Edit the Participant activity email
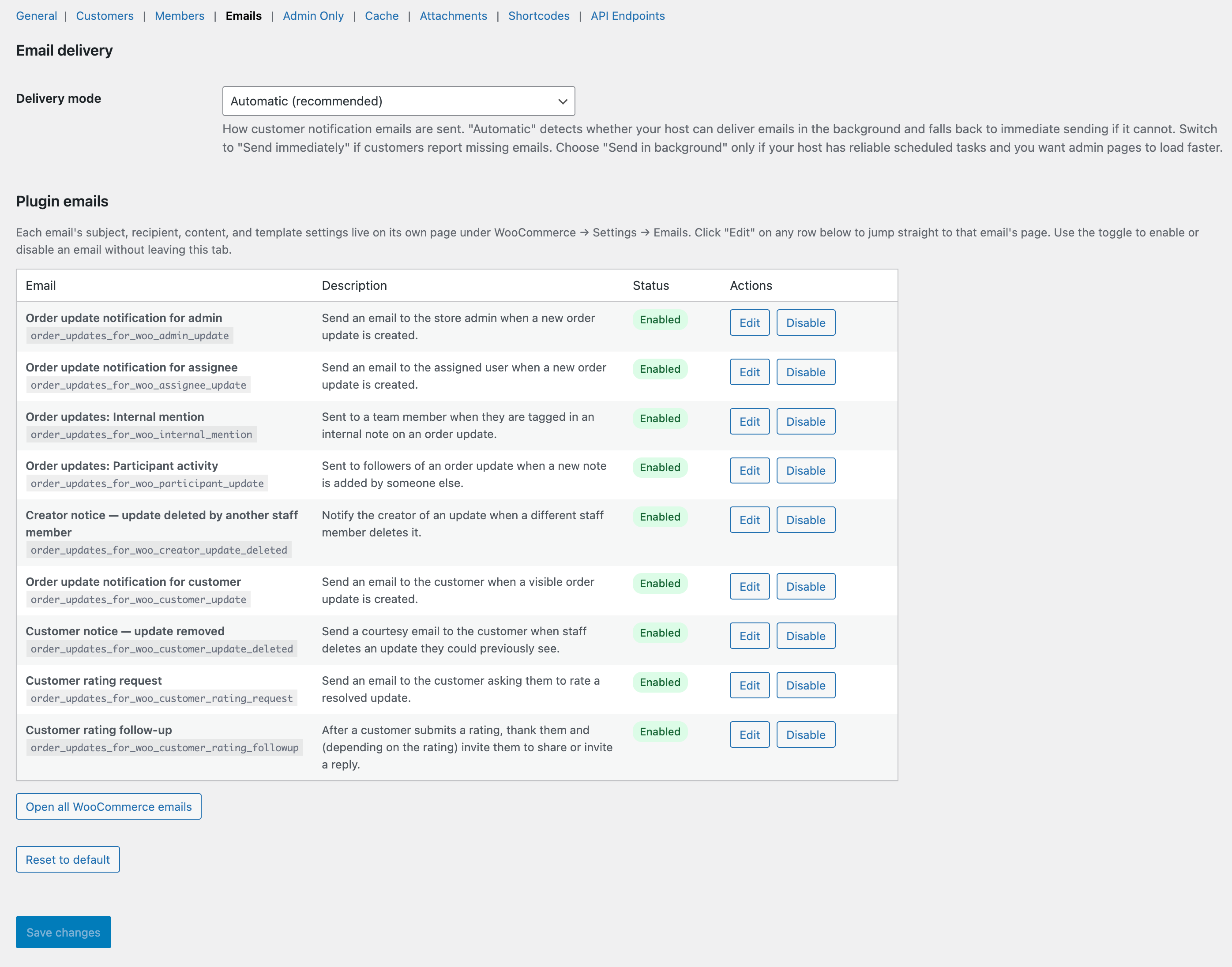1232x967 pixels. [750, 470]
